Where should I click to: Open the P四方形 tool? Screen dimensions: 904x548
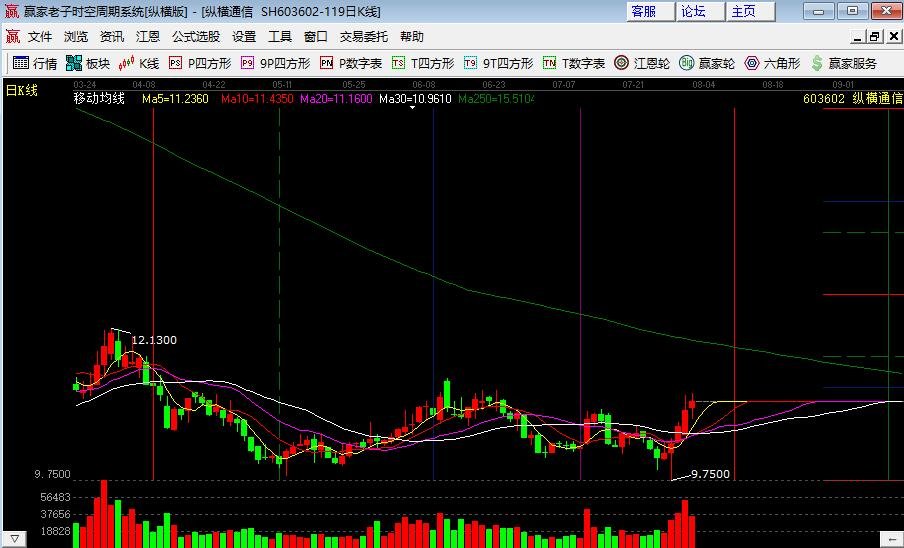click(x=199, y=63)
